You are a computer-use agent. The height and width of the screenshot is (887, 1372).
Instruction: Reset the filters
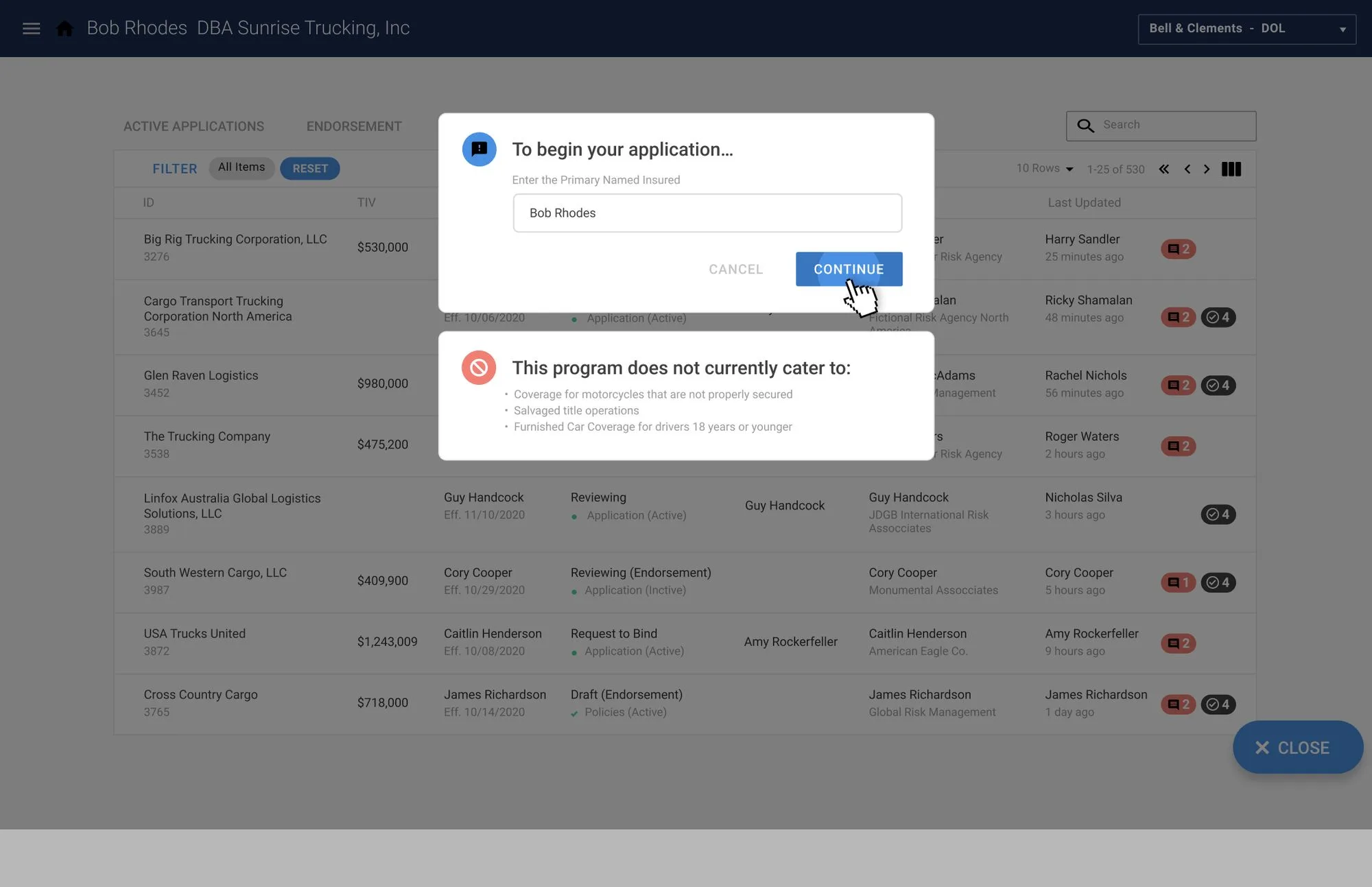tap(310, 168)
